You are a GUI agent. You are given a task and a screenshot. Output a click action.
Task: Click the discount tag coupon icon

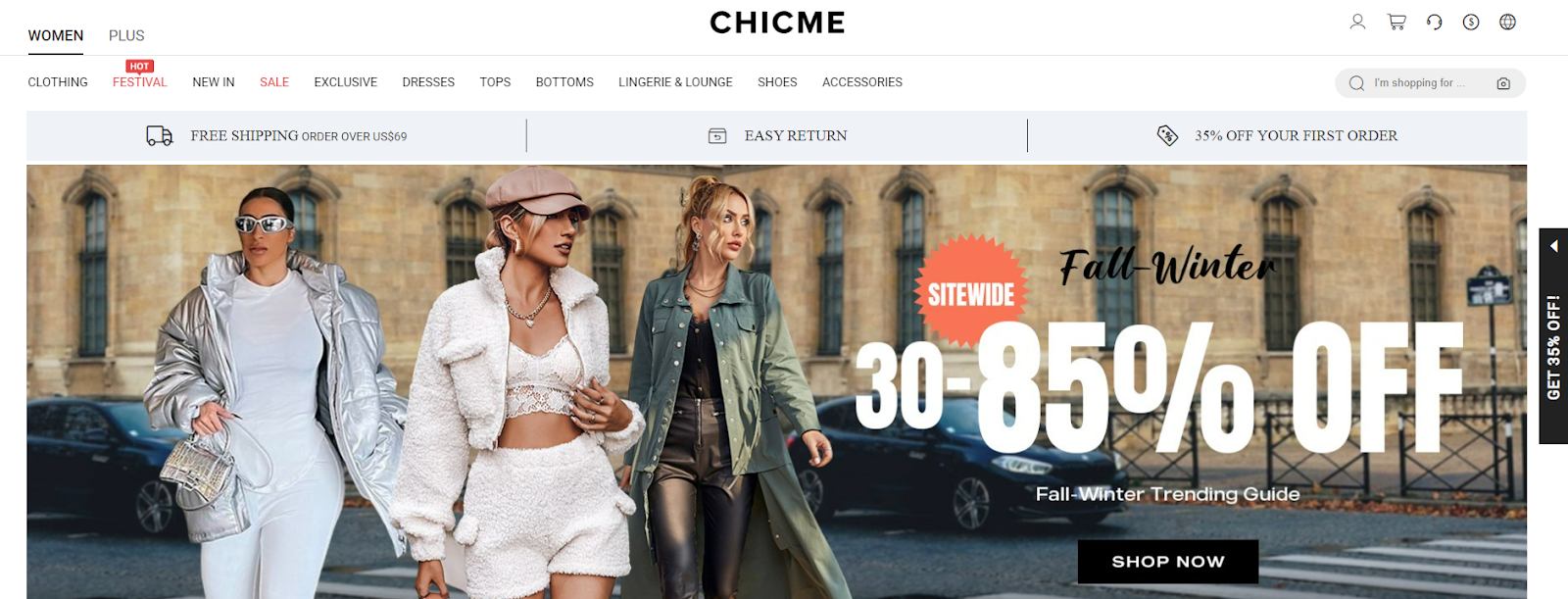coord(1167,135)
